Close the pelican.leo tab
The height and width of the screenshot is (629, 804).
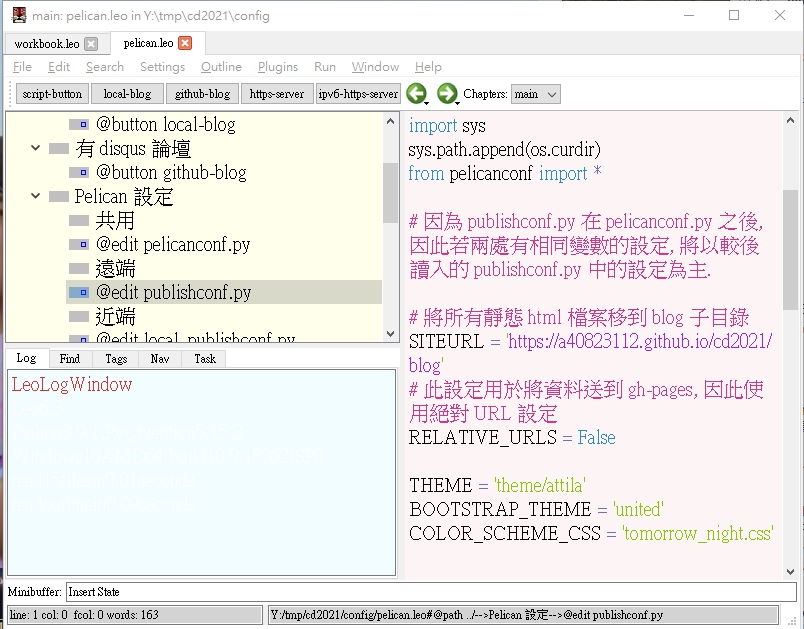(185, 43)
